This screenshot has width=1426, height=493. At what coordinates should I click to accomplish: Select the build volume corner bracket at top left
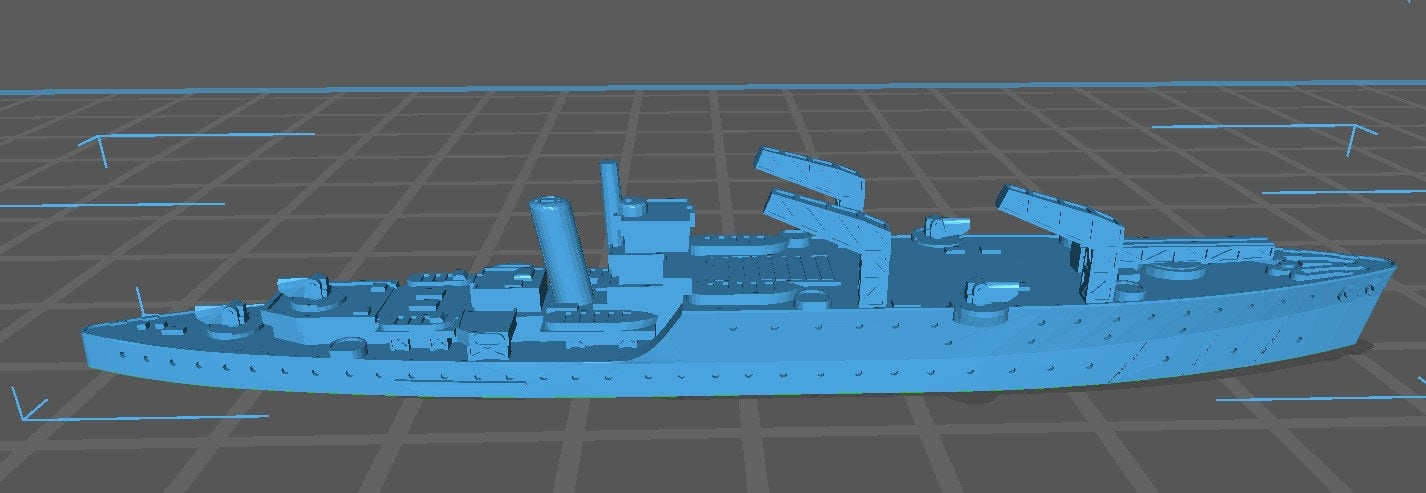click(102, 147)
